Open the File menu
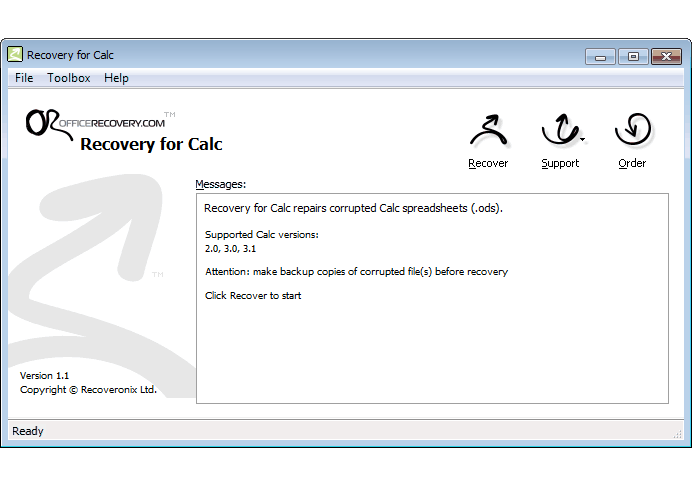 tap(24, 78)
